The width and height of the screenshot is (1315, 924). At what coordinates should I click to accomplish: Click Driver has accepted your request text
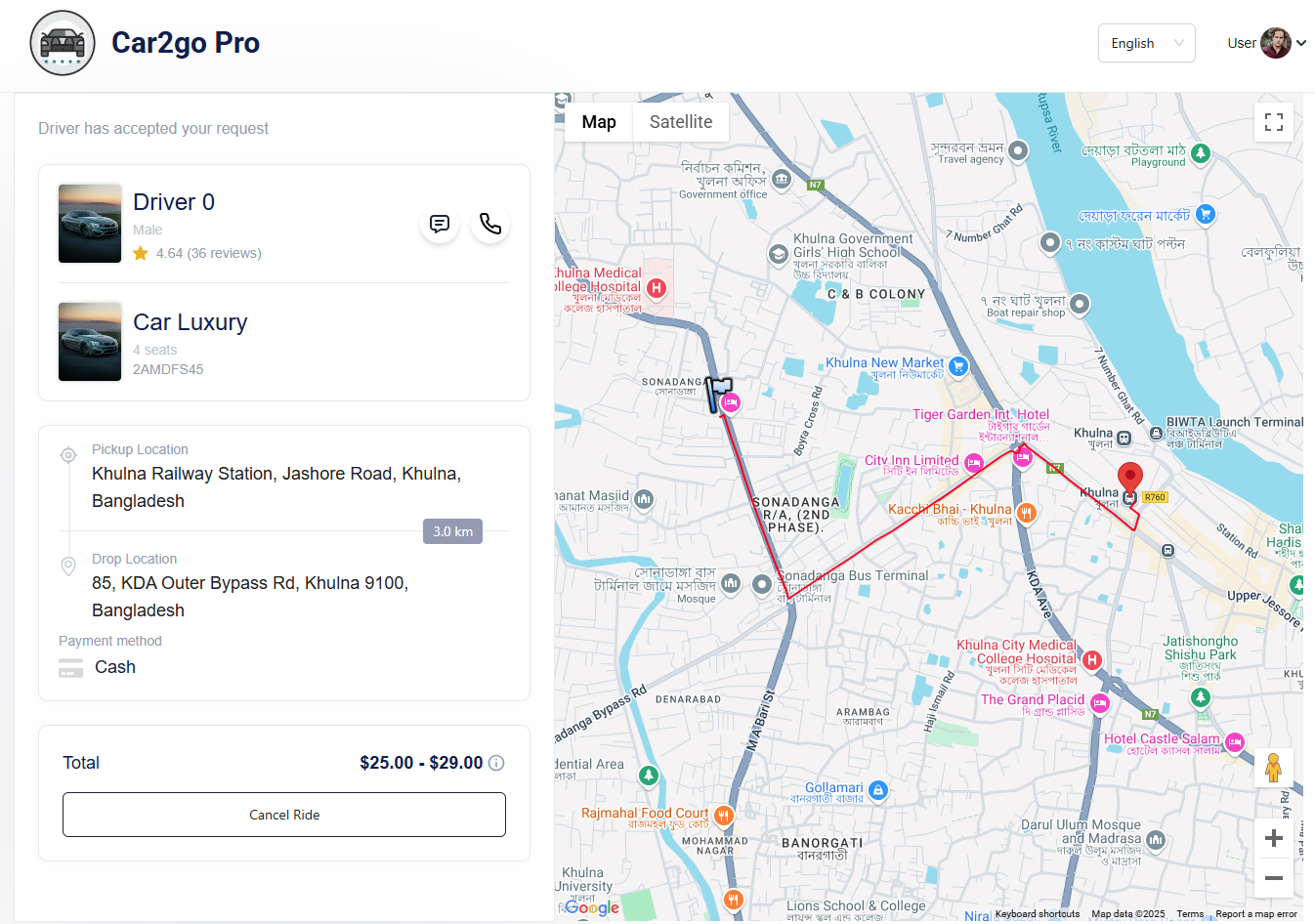pos(153,129)
